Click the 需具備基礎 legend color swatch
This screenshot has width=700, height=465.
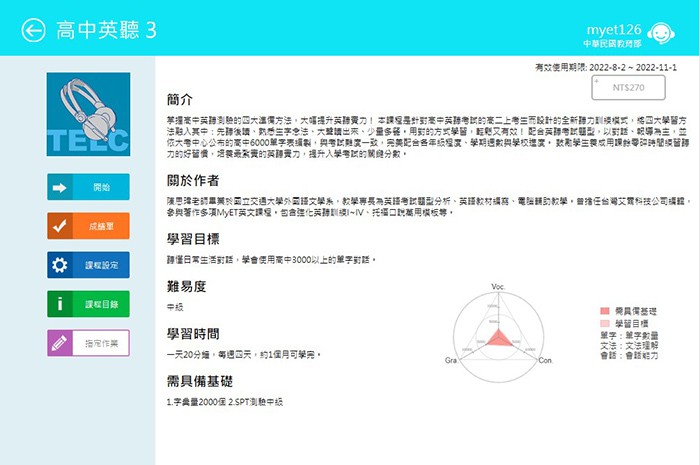(x=601, y=312)
